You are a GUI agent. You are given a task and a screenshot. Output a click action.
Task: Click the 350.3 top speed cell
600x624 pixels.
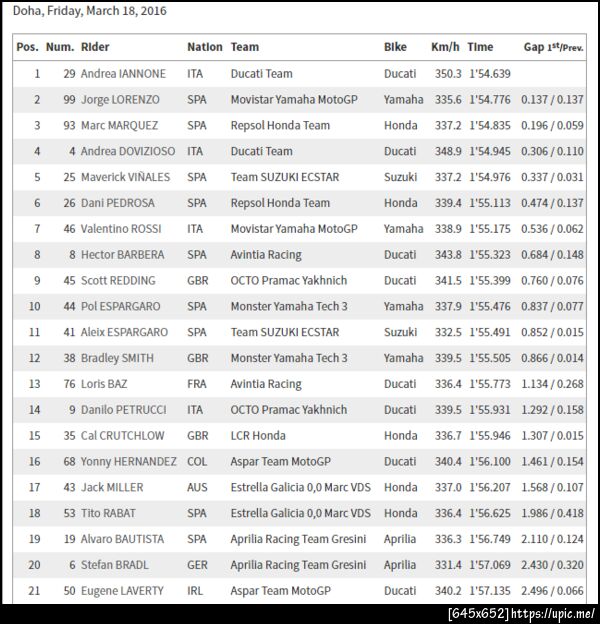point(446,73)
